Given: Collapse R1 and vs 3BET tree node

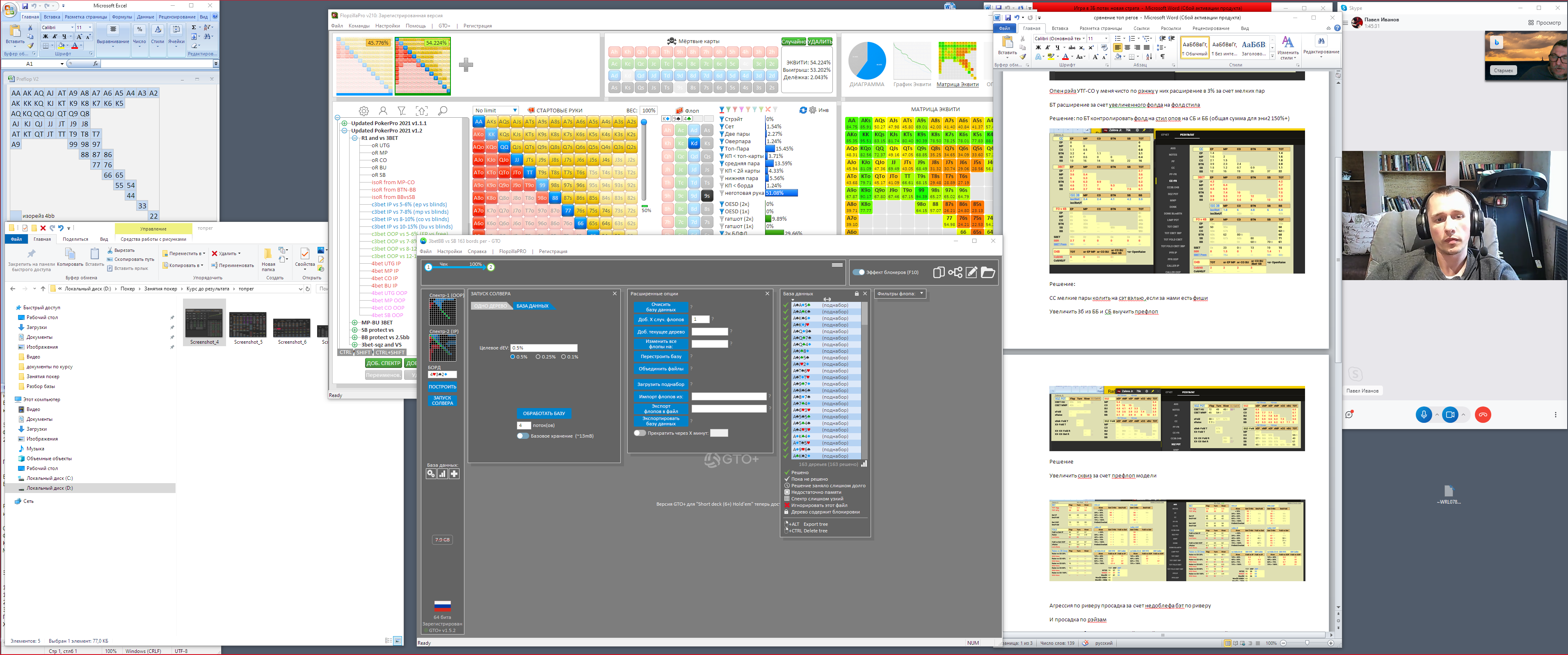Looking at the screenshot, I should click(354, 138).
